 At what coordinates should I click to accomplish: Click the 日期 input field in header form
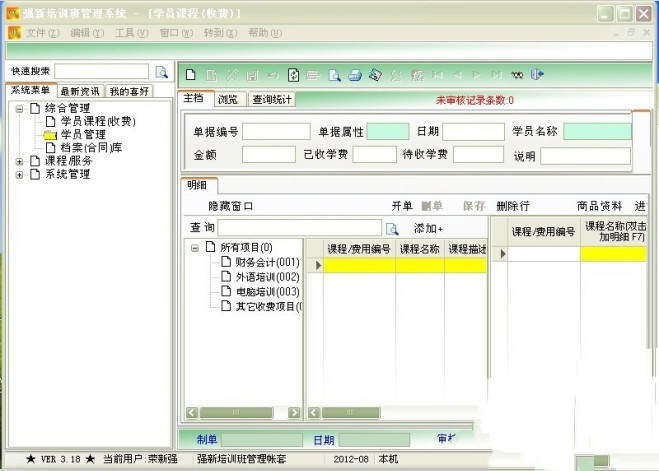473,132
